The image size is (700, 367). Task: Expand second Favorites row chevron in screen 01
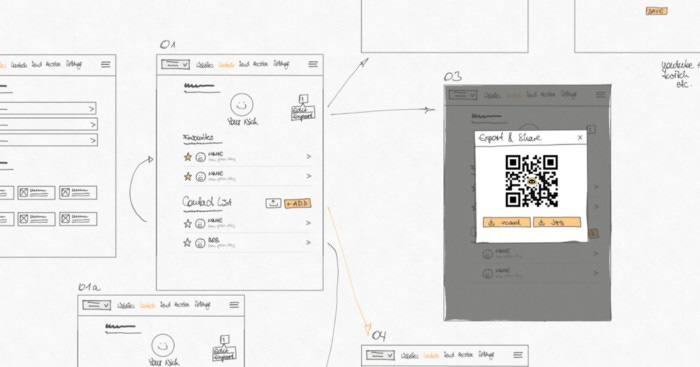point(308,176)
